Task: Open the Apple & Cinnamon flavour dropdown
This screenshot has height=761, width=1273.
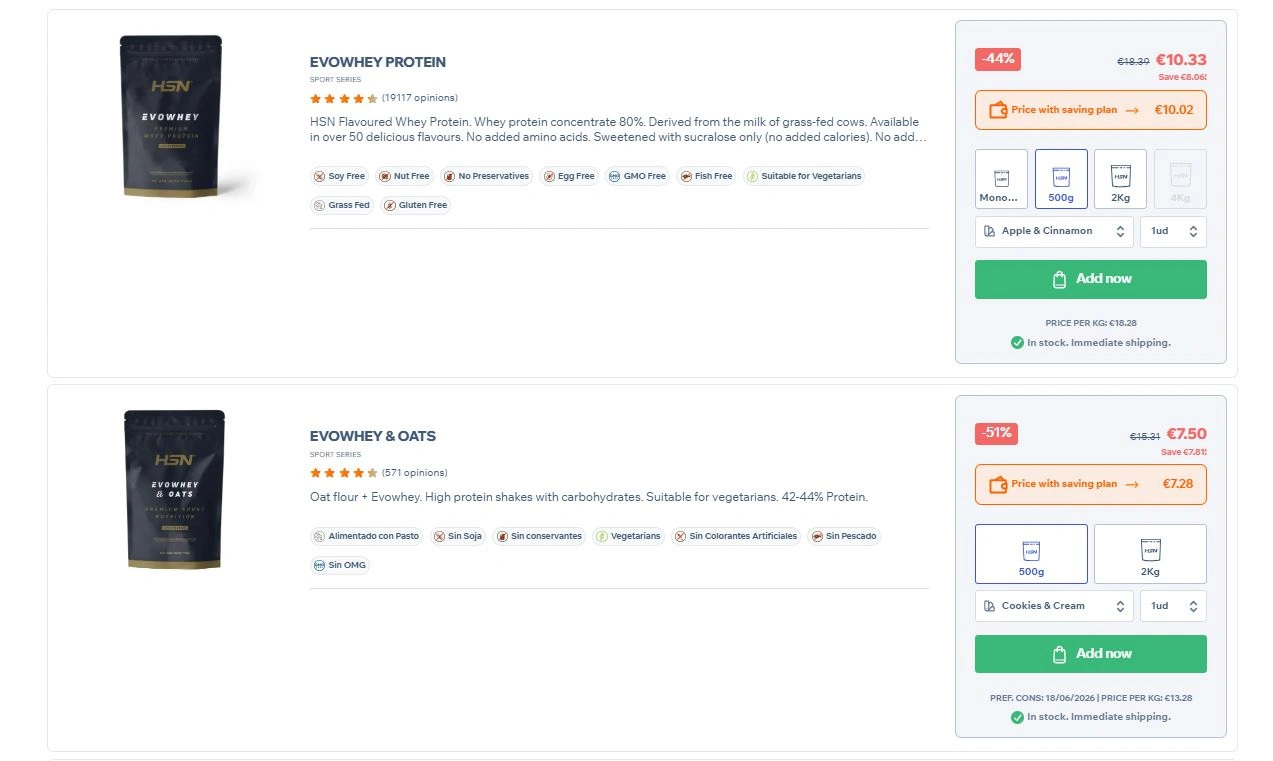Action: (x=1054, y=231)
